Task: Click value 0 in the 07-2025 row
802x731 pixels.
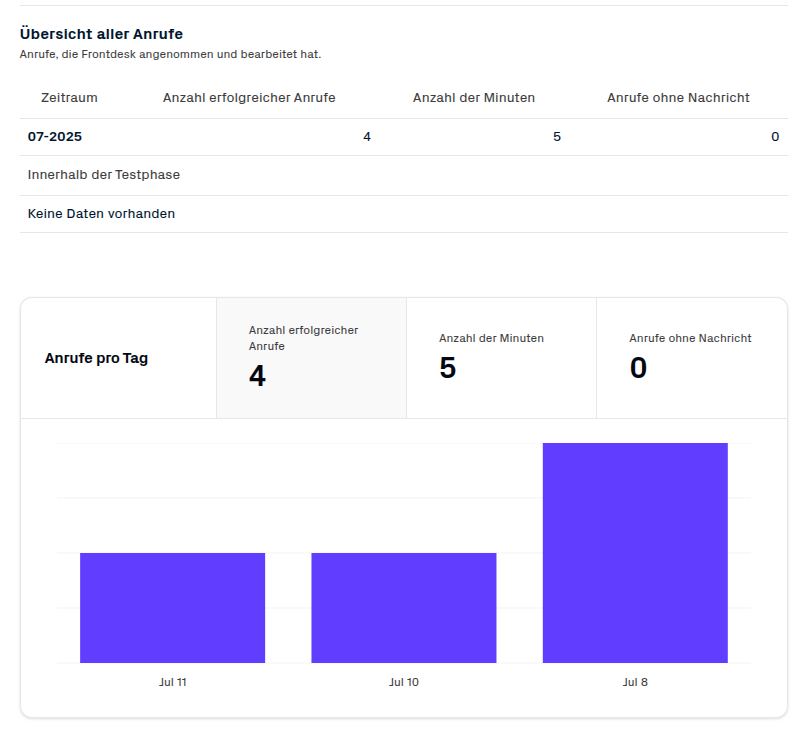Action: pyautogui.click(x=775, y=137)
